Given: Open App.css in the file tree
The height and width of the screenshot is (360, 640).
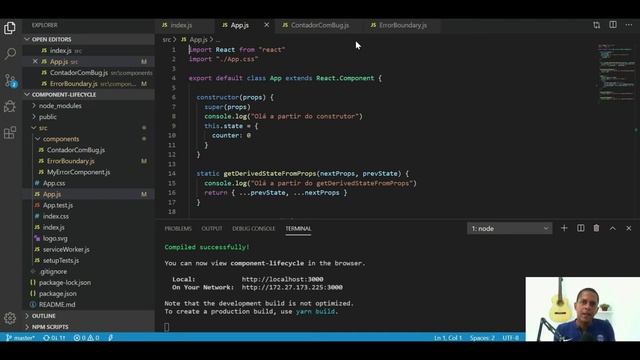Looking at the screenshot, I should [89, 183].
